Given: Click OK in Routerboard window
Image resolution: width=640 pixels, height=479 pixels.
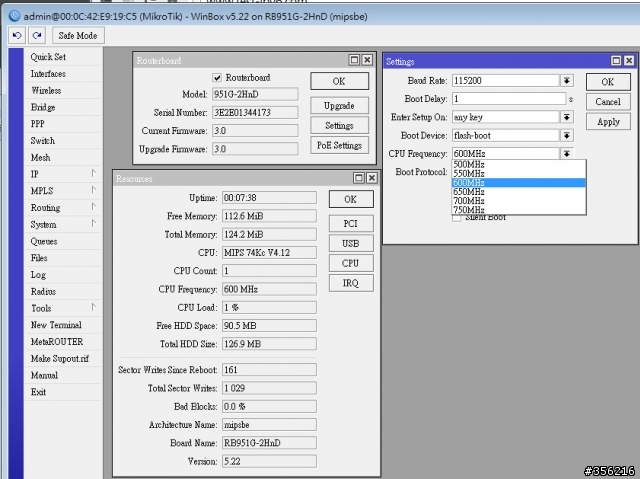Looking at the screenshot, I should pos(339,81).
